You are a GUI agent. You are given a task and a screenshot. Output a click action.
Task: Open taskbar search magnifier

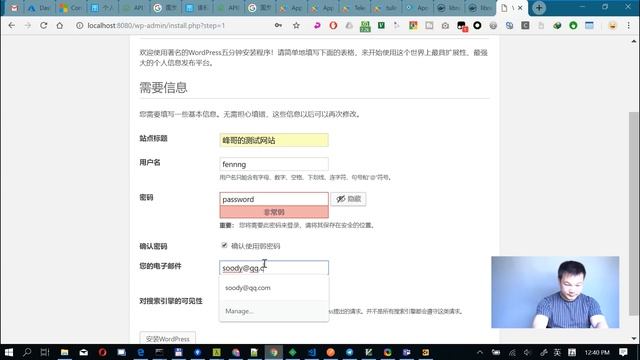tap(27, 352)
